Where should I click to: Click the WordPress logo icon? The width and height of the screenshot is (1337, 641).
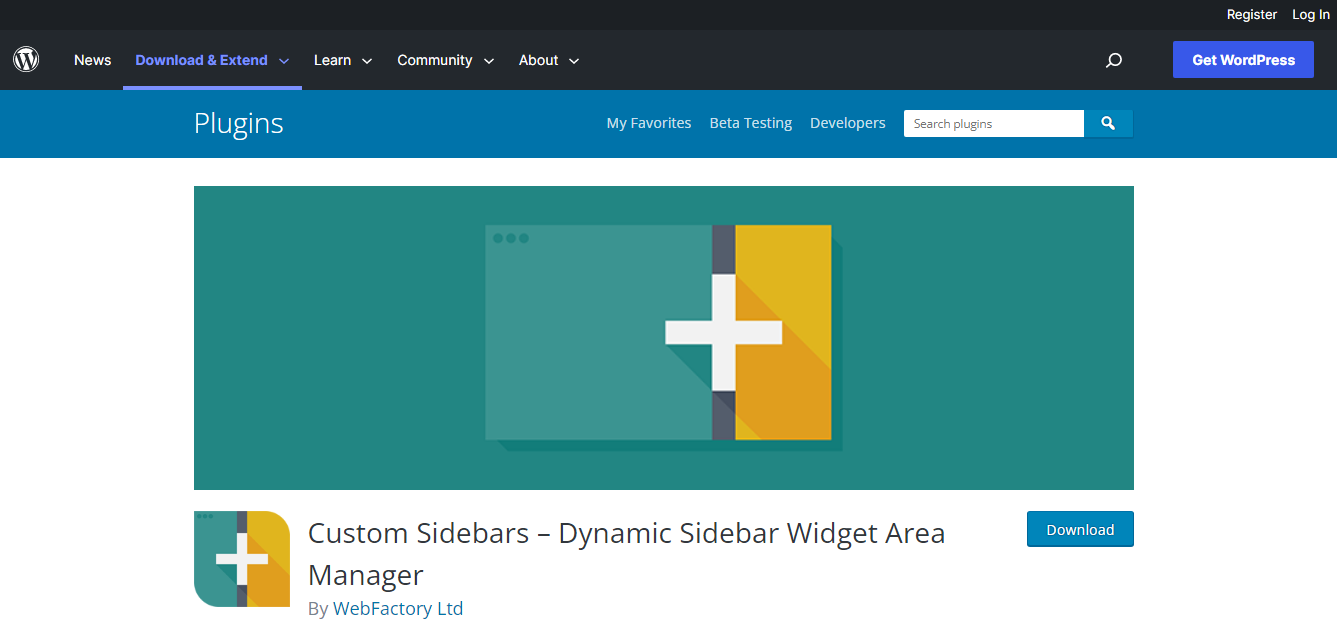click(25, 59)
